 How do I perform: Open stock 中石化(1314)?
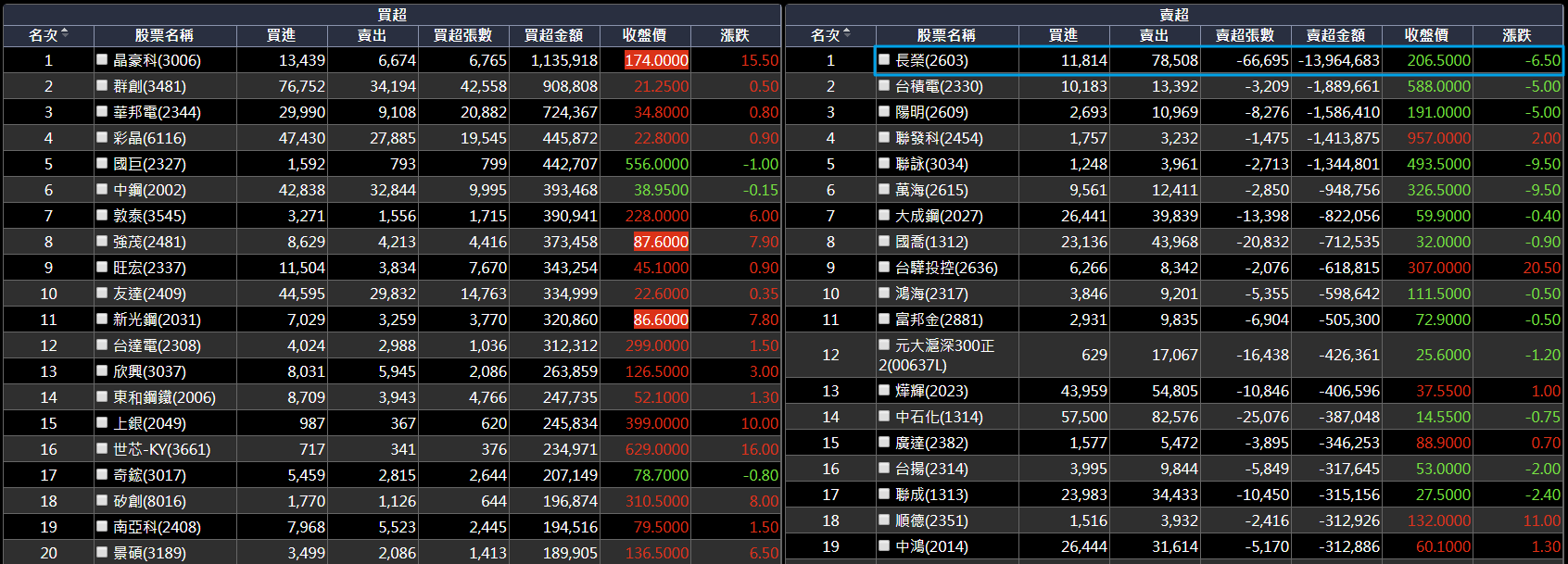tap(939, 417)
